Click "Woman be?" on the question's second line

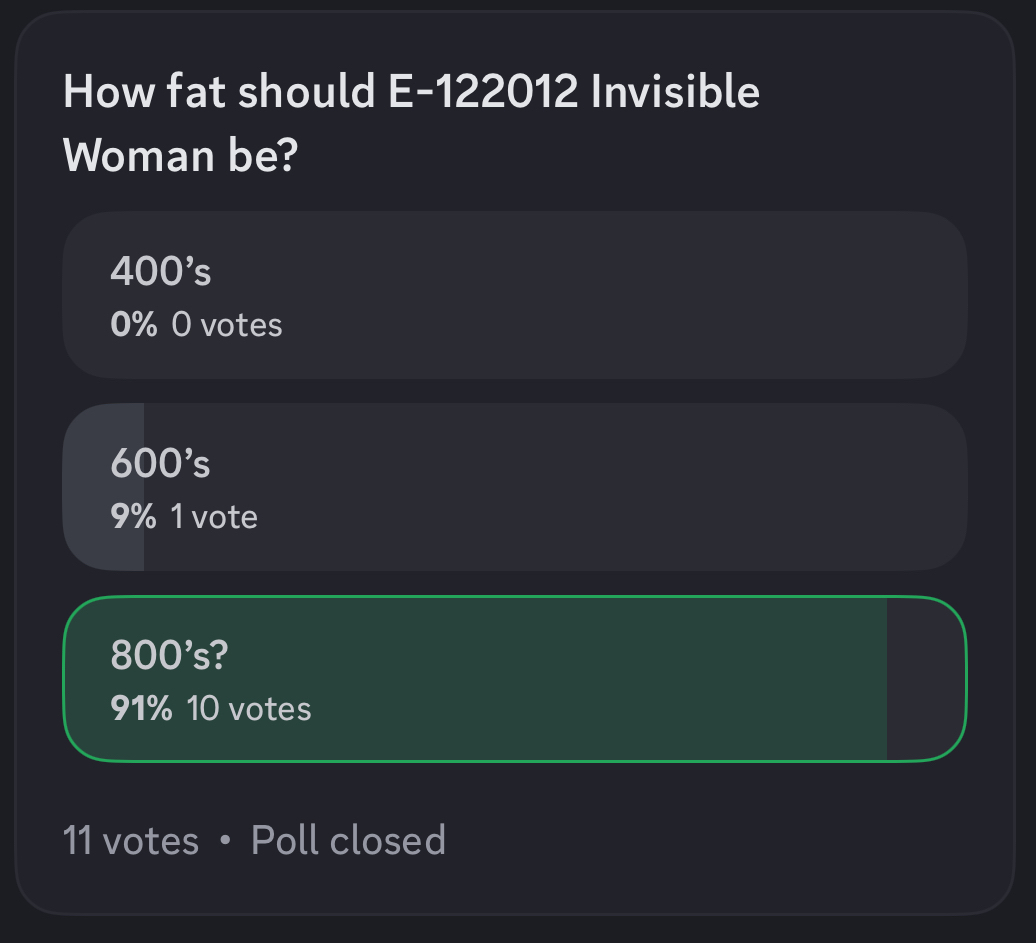pyautogui.click(x=180, y=156)
